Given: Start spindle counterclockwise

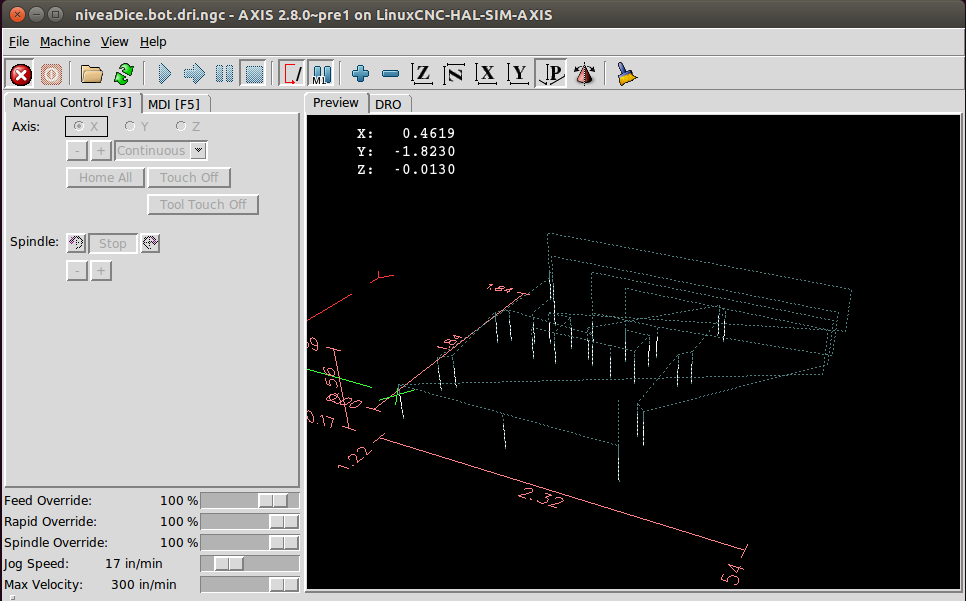Looking at the screenshot, I should click(x=76, y=243).
